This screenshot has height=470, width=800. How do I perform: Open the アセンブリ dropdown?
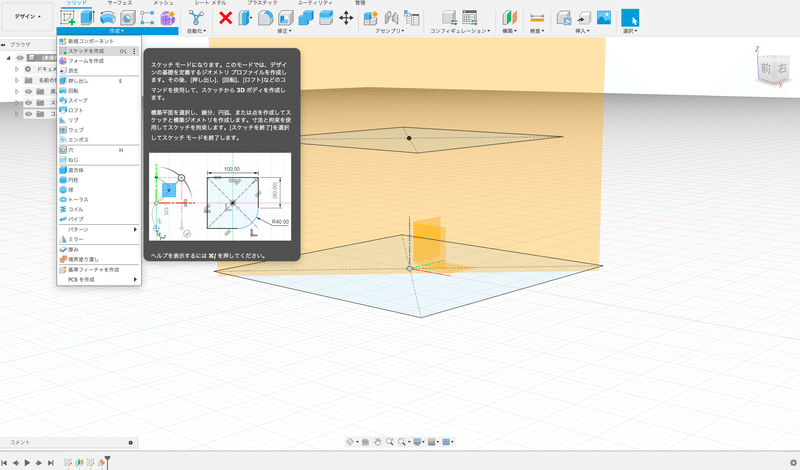(x=390, y=31)
